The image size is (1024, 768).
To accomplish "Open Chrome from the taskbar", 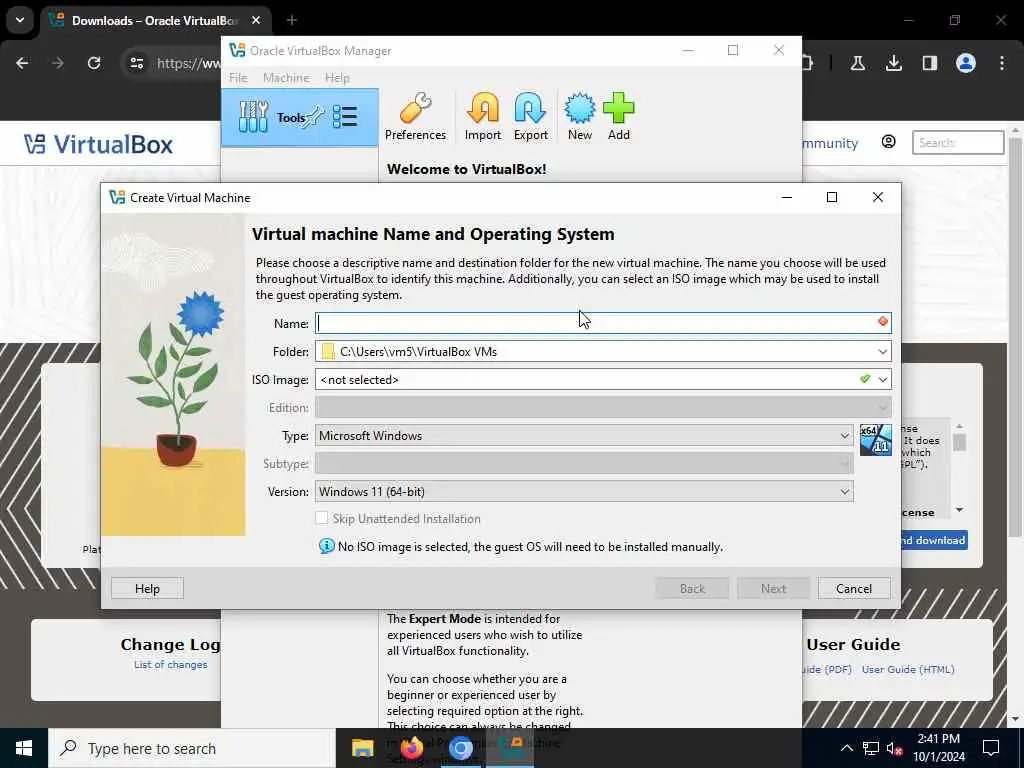I will coord(460,748).
